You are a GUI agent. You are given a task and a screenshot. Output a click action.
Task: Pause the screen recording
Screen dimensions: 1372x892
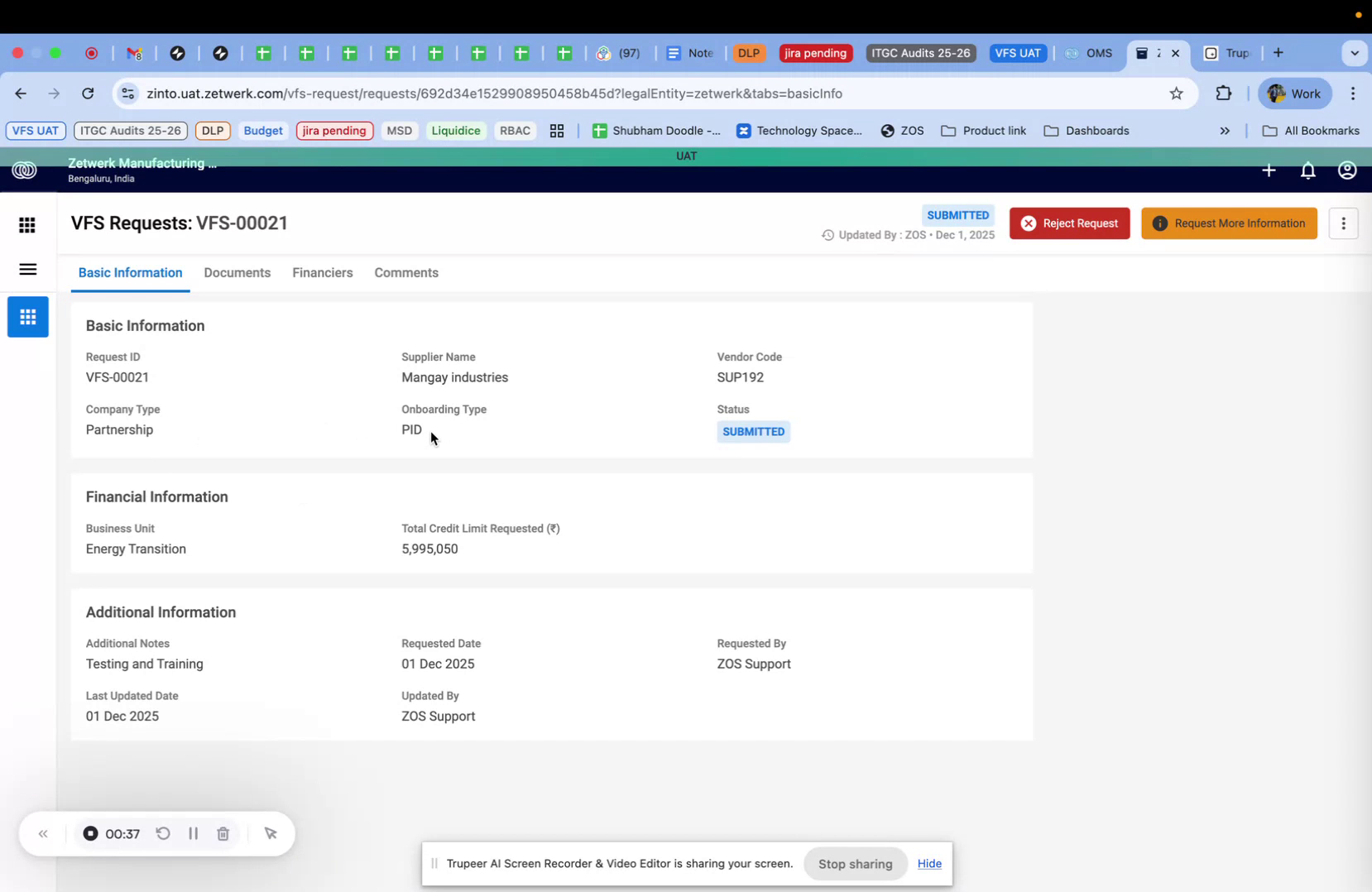pos(193,833)
